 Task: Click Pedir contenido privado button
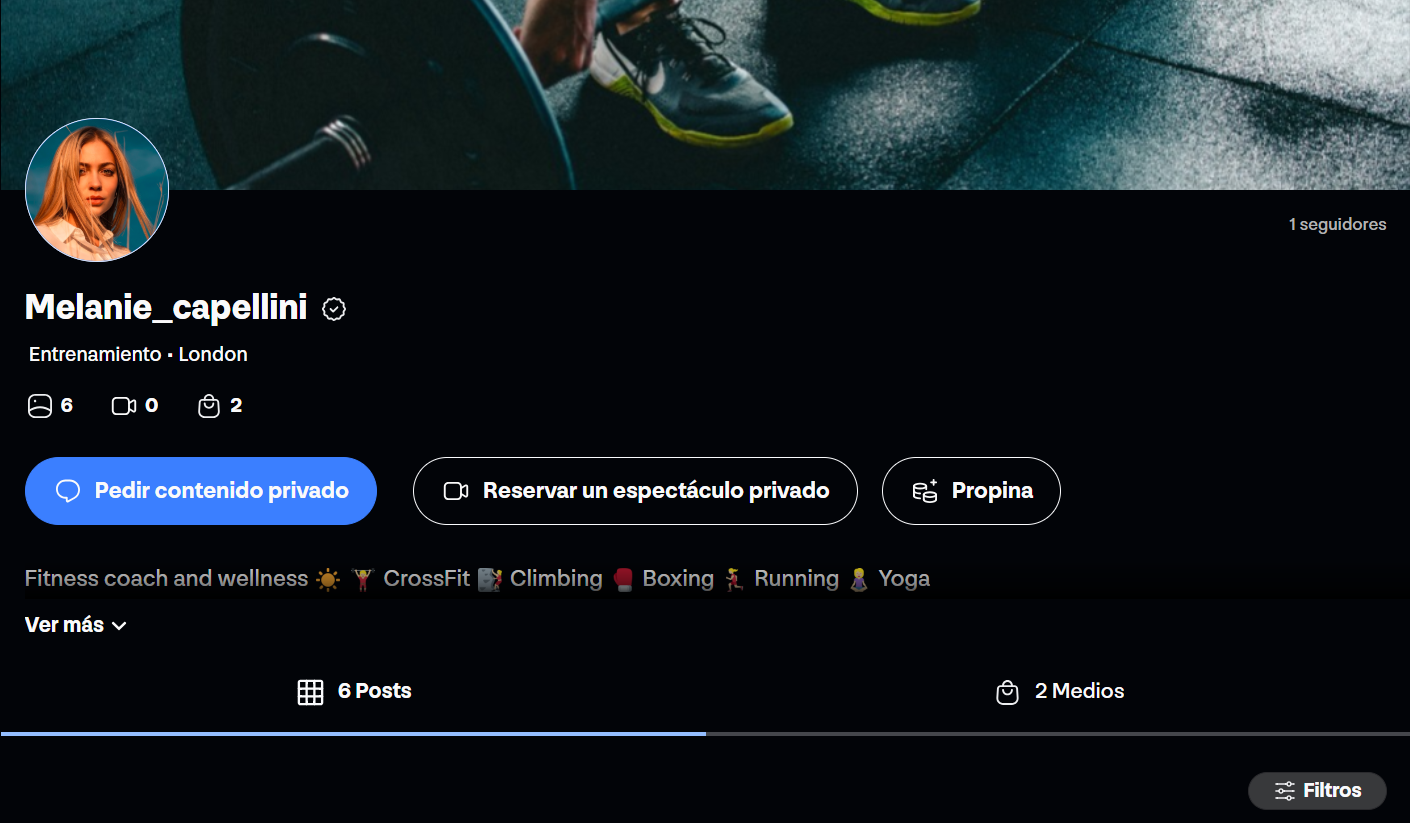[201, 491]
